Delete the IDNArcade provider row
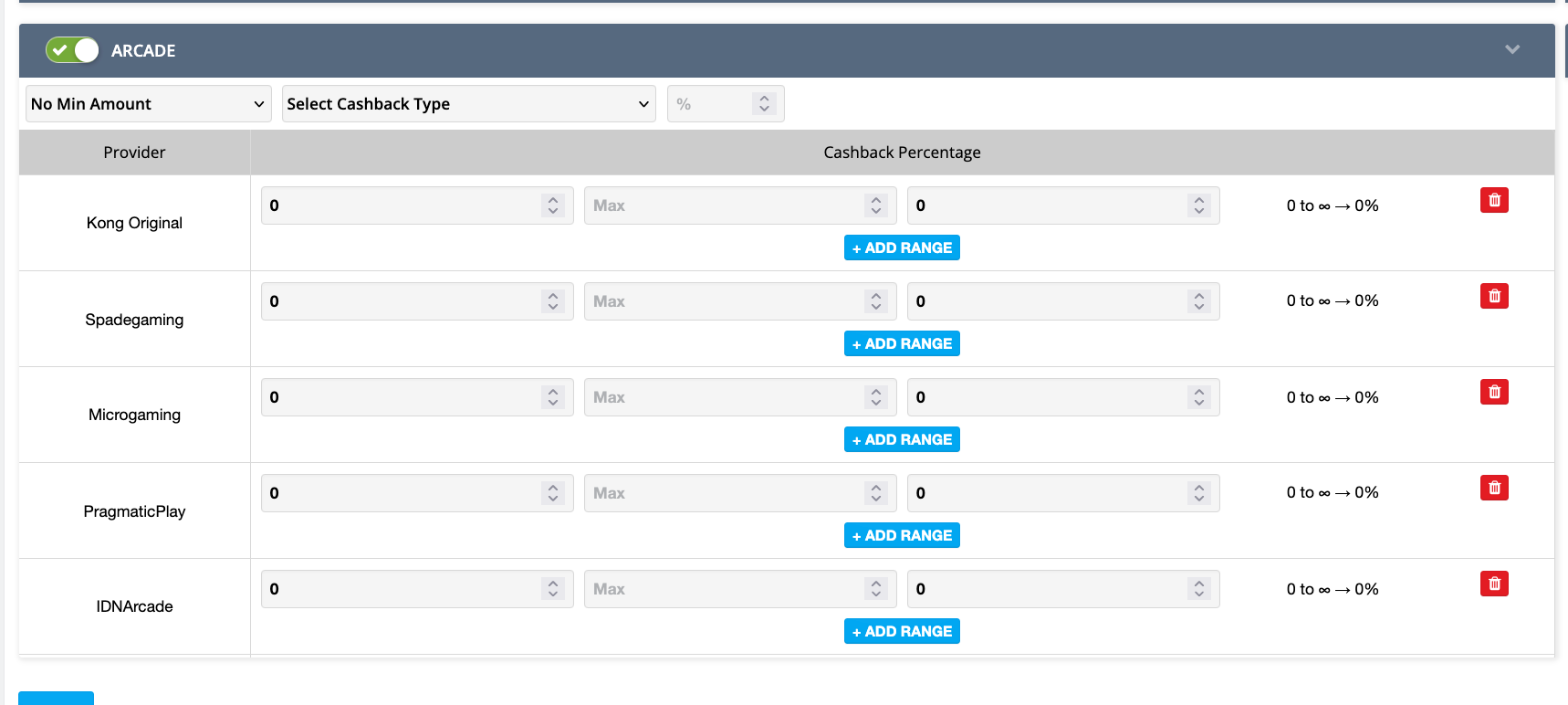Viewport: 1568px width, 705px height. coord(1494,584)
